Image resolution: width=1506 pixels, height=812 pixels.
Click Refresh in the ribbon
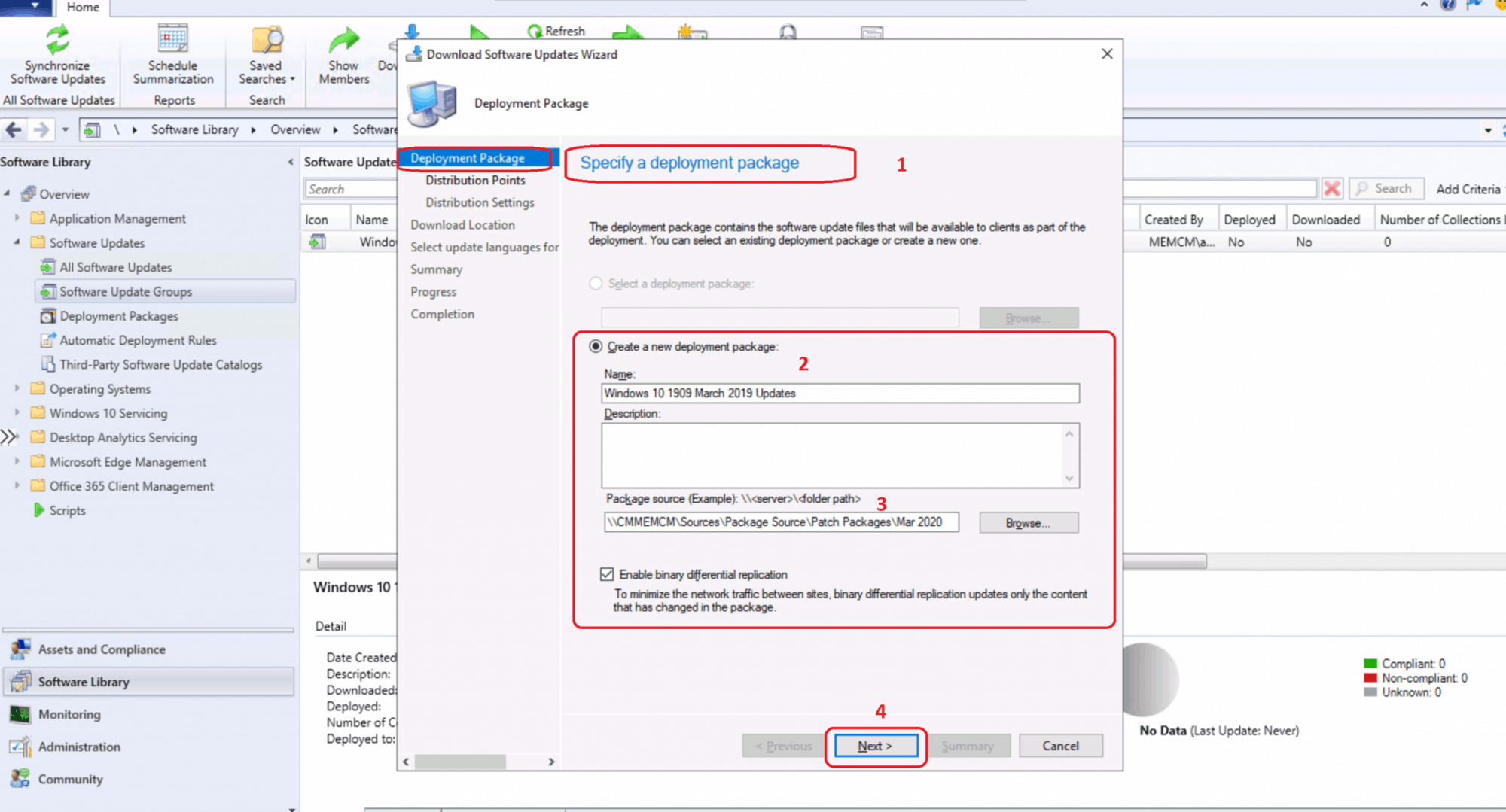pyautogui.click(x=556, y=31)
